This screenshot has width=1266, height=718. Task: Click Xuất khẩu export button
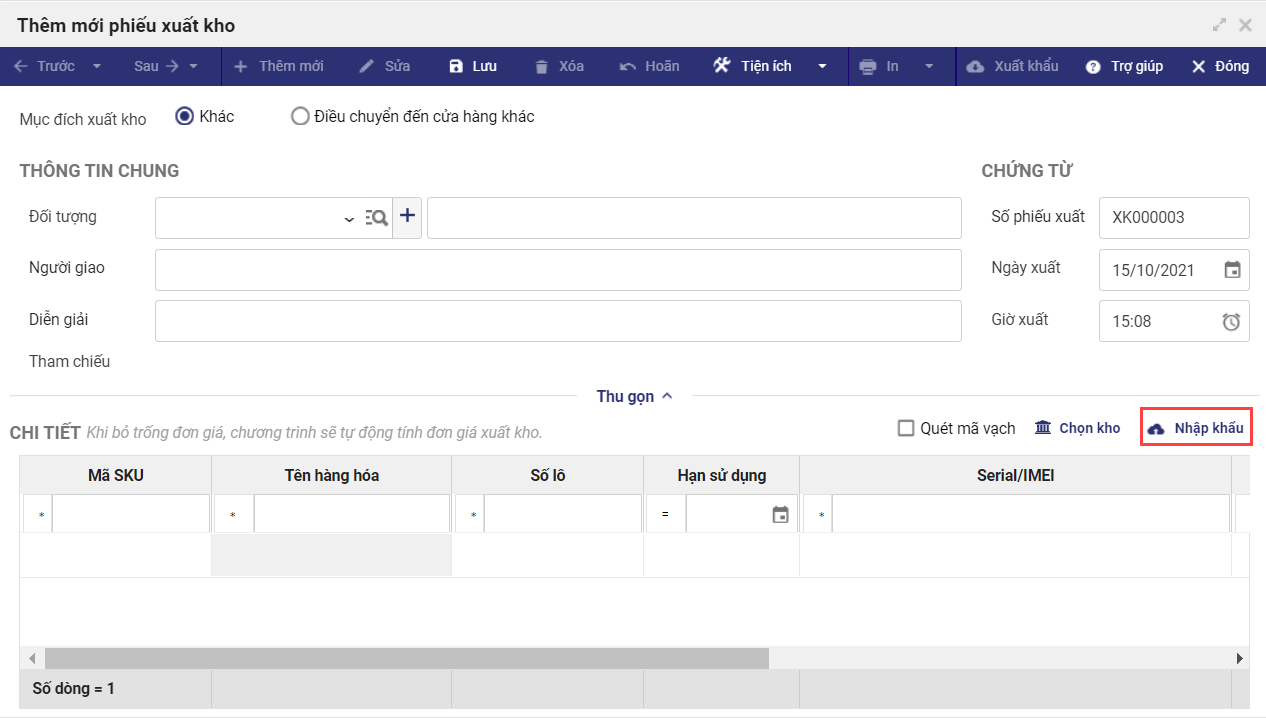coord(1013,66)
